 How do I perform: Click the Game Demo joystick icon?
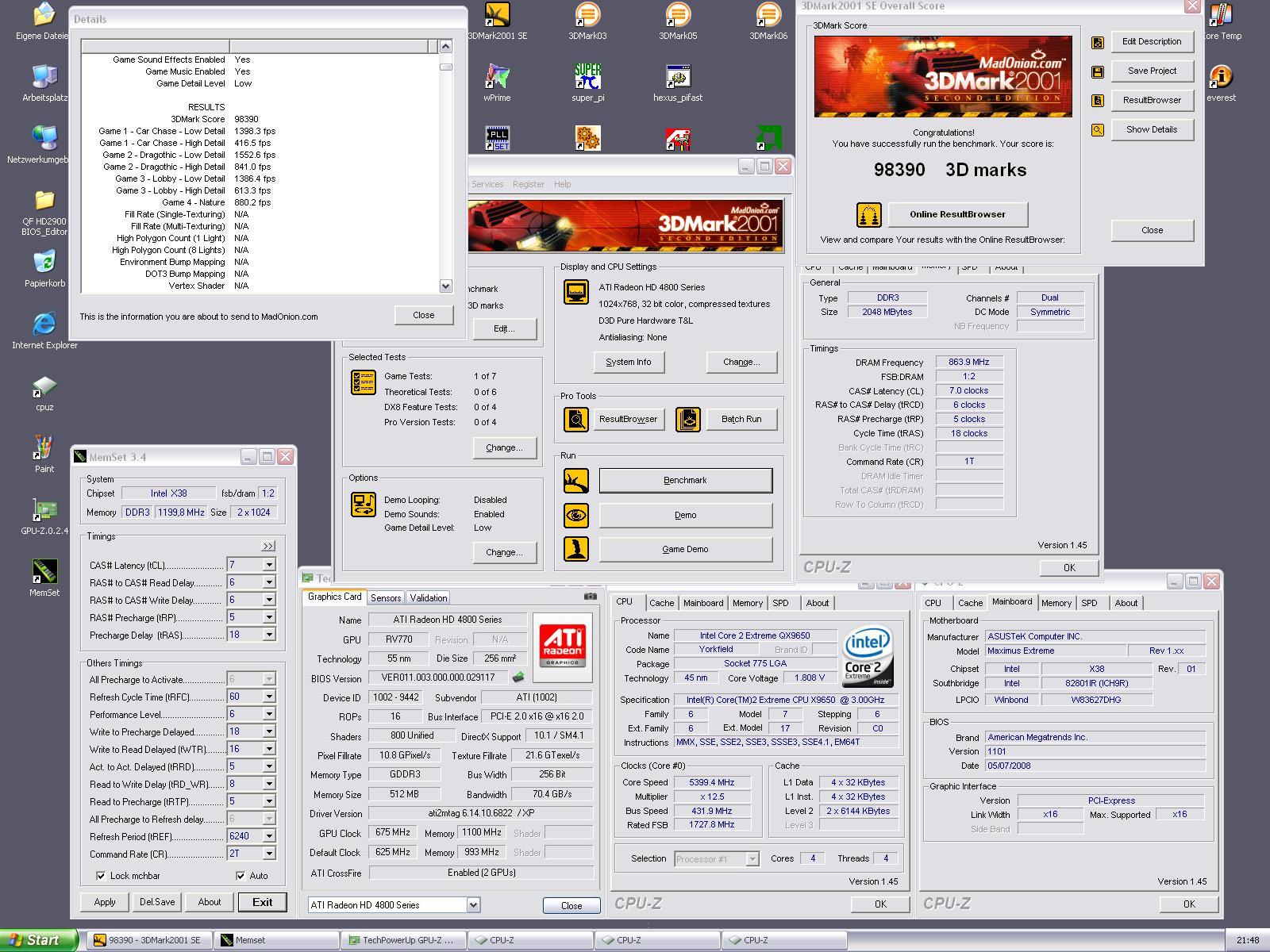pos(576,549)
